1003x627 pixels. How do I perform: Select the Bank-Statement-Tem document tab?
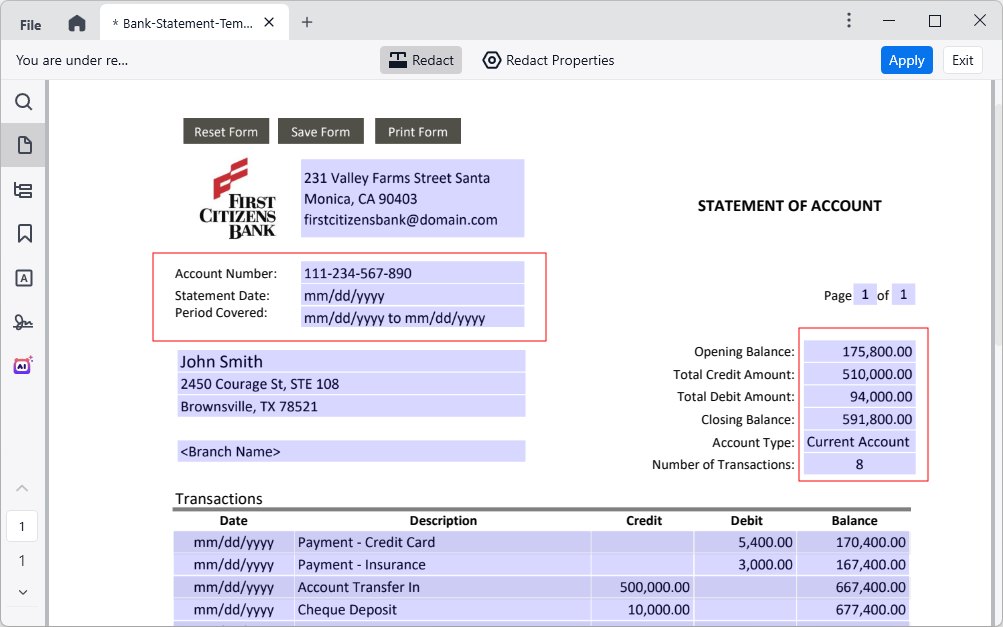pos(180,20)
